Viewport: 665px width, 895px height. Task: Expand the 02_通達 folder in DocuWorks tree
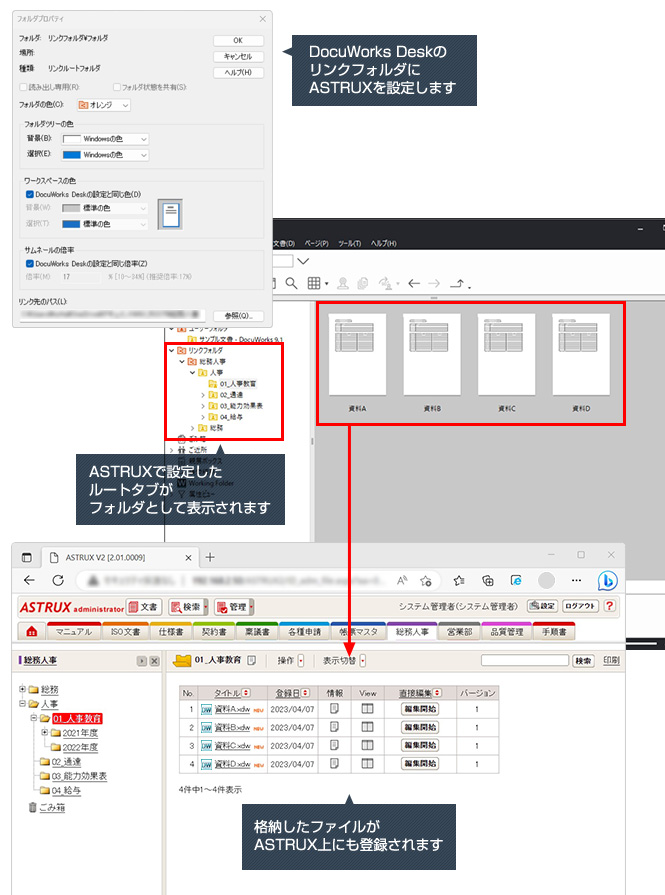point(203,395)
